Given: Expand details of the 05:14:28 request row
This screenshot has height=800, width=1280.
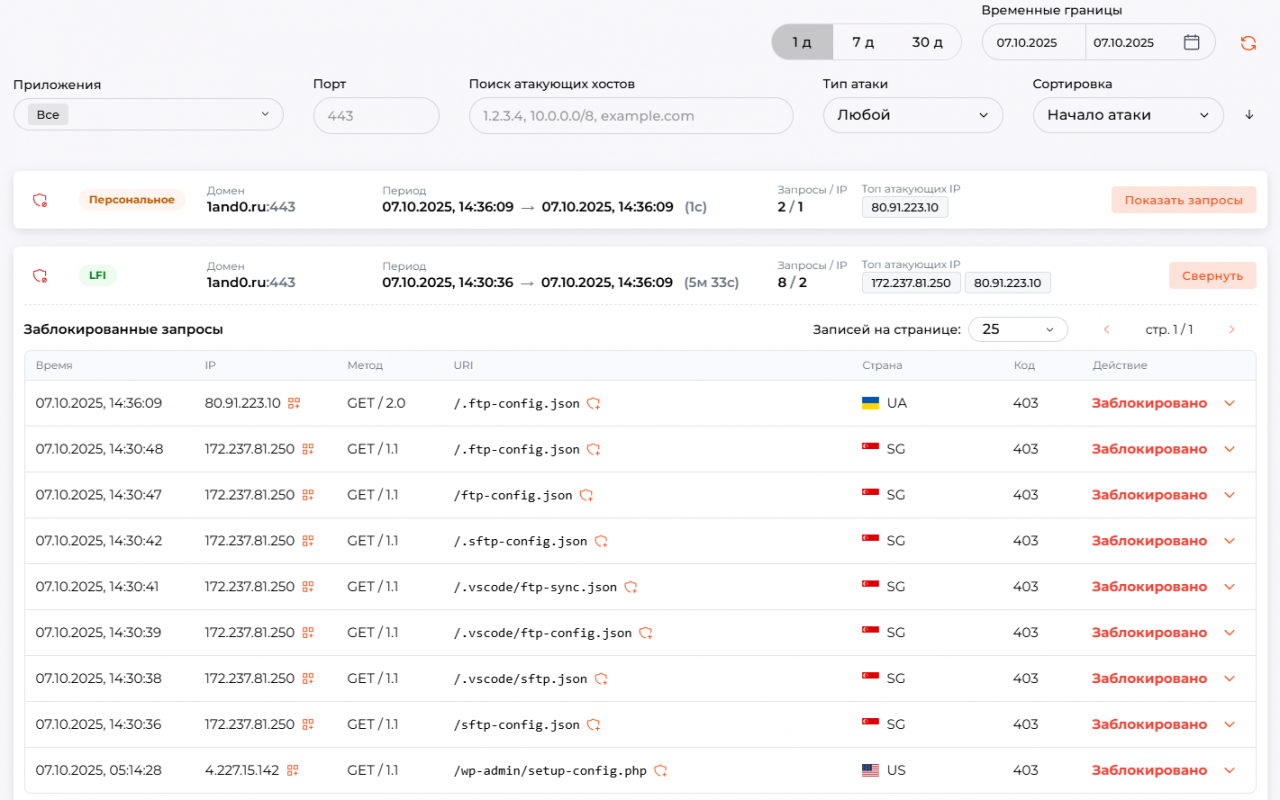Looking at the screenshot, I should tap(1230, 771).
